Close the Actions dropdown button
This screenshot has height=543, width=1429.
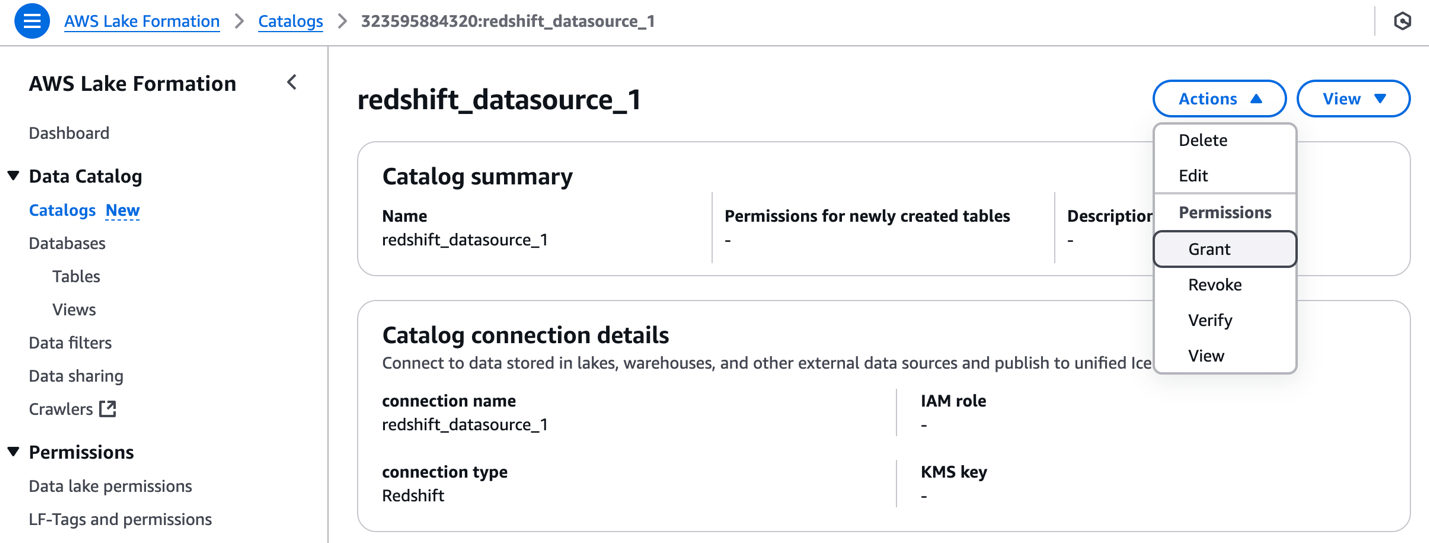pyautogui.click(x=1219, y=99)
